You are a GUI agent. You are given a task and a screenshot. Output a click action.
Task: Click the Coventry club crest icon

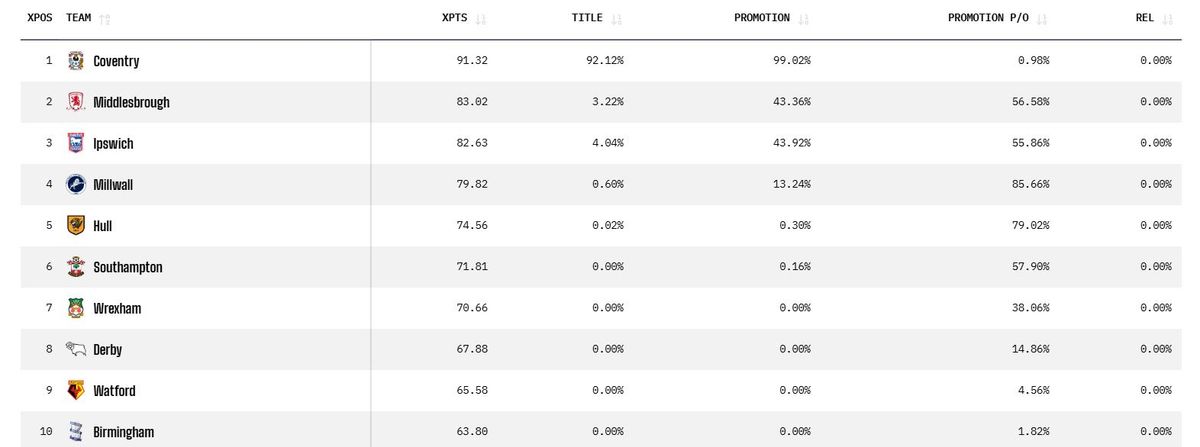pyautogui.click(x=76, y=61)
